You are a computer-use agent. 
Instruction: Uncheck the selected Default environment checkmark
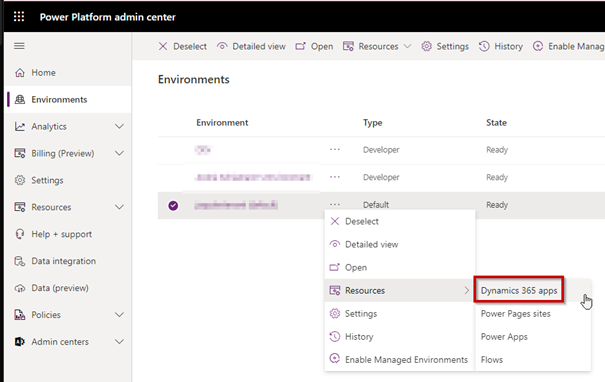173,205
